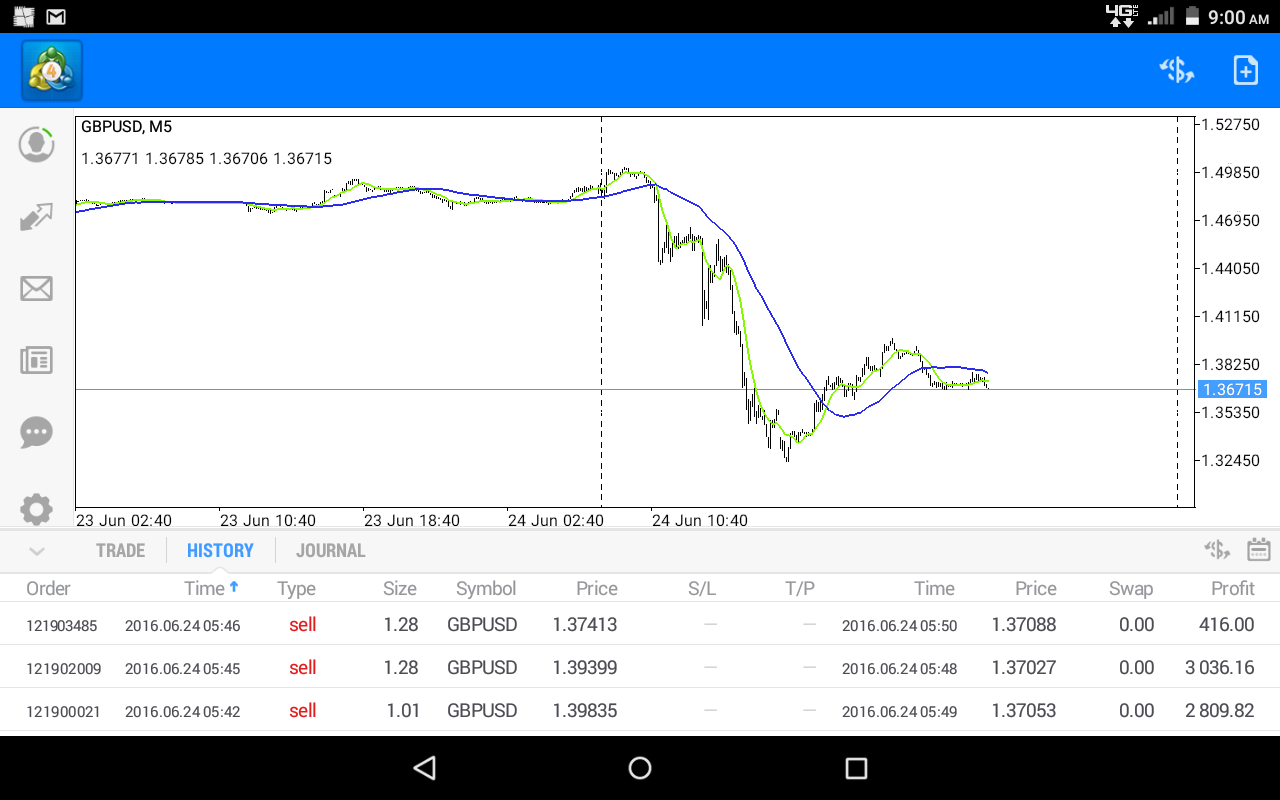
Task: Open the Mailbox from the sidebar
Action: click(x=36, y=288)
